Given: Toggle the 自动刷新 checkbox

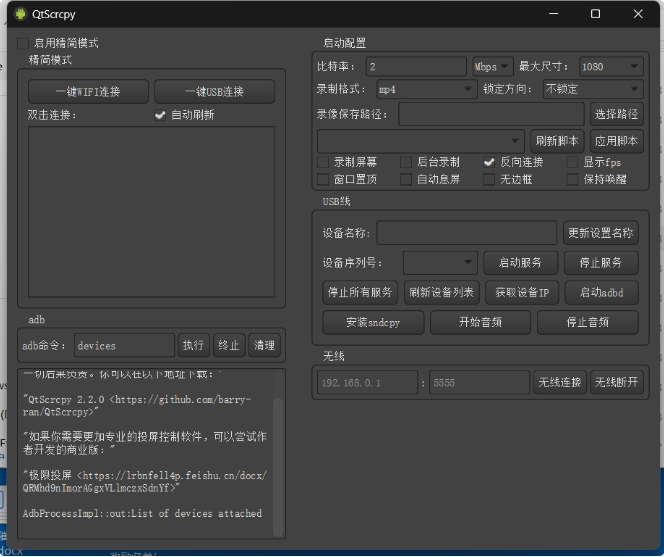Looking at the screenshot, I should click(160, 115).
